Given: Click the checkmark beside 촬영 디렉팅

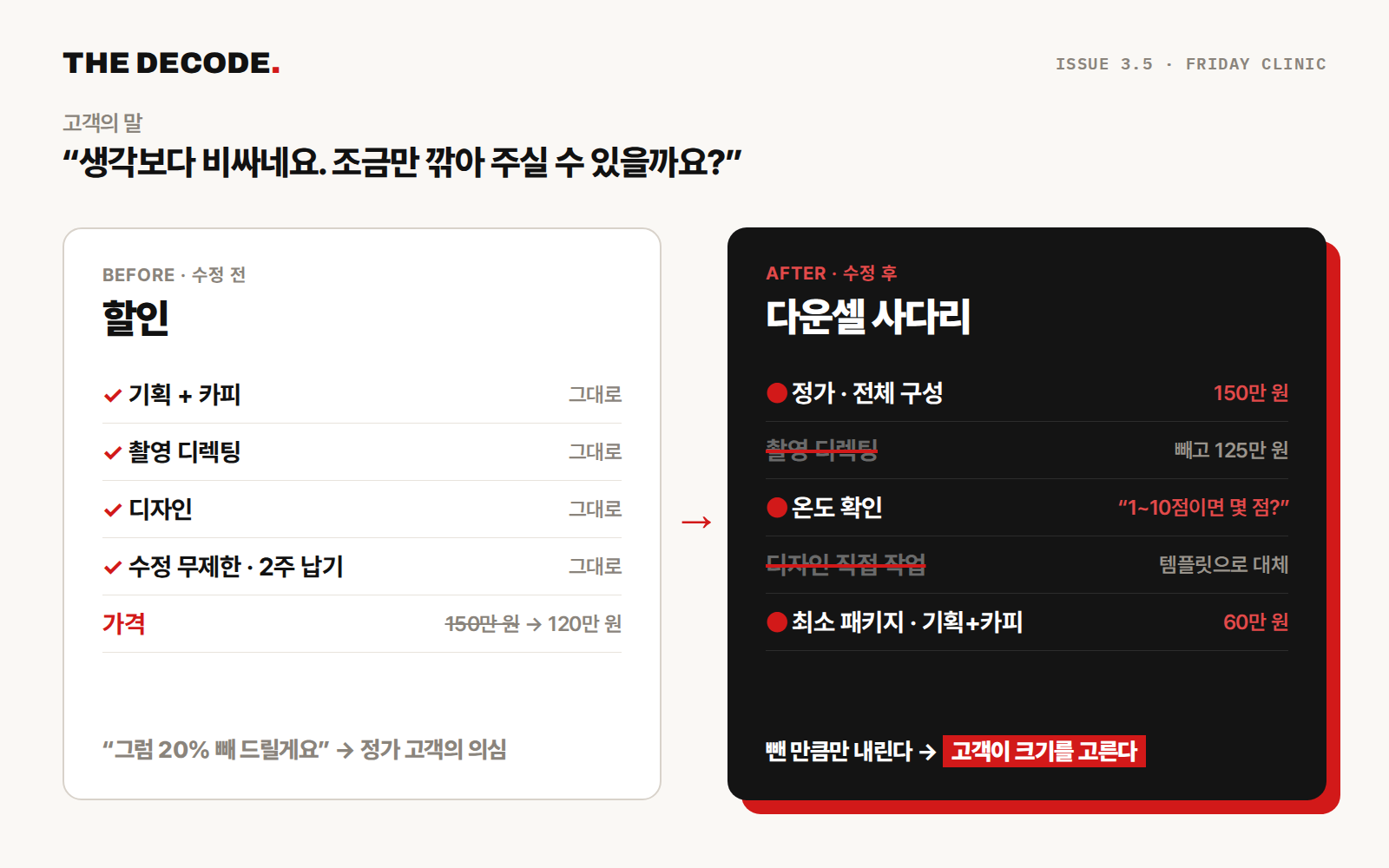Looking at the screenshot, I should 112,453.
